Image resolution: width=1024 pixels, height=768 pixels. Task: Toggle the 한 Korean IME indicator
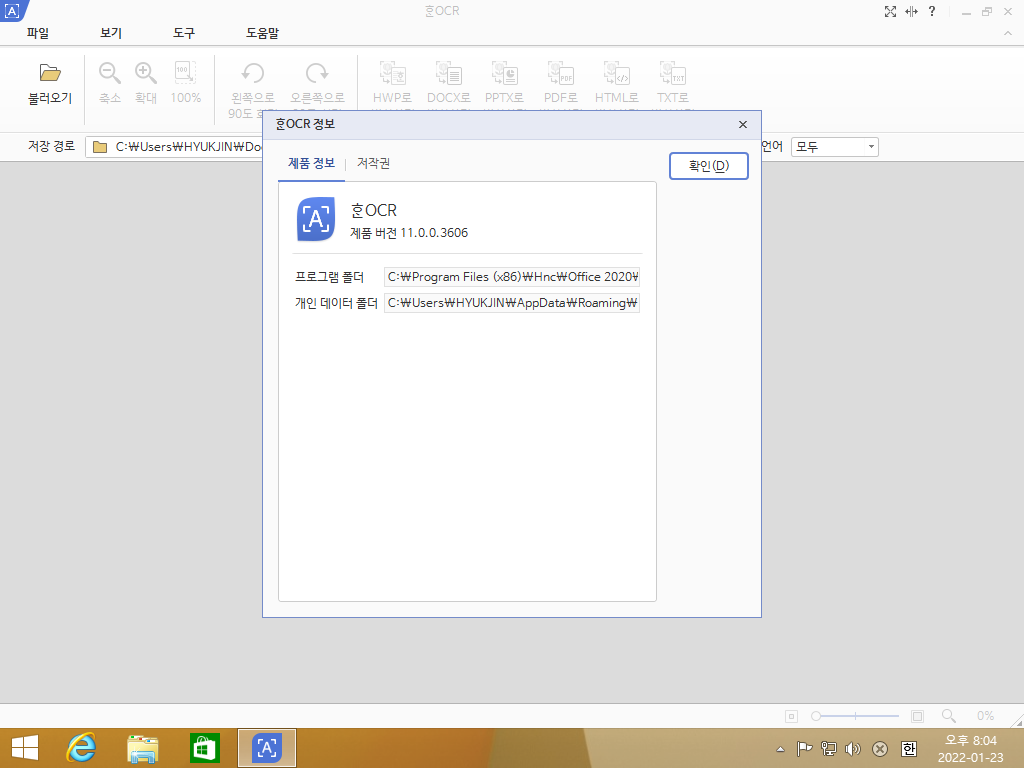tap(908, 749)
